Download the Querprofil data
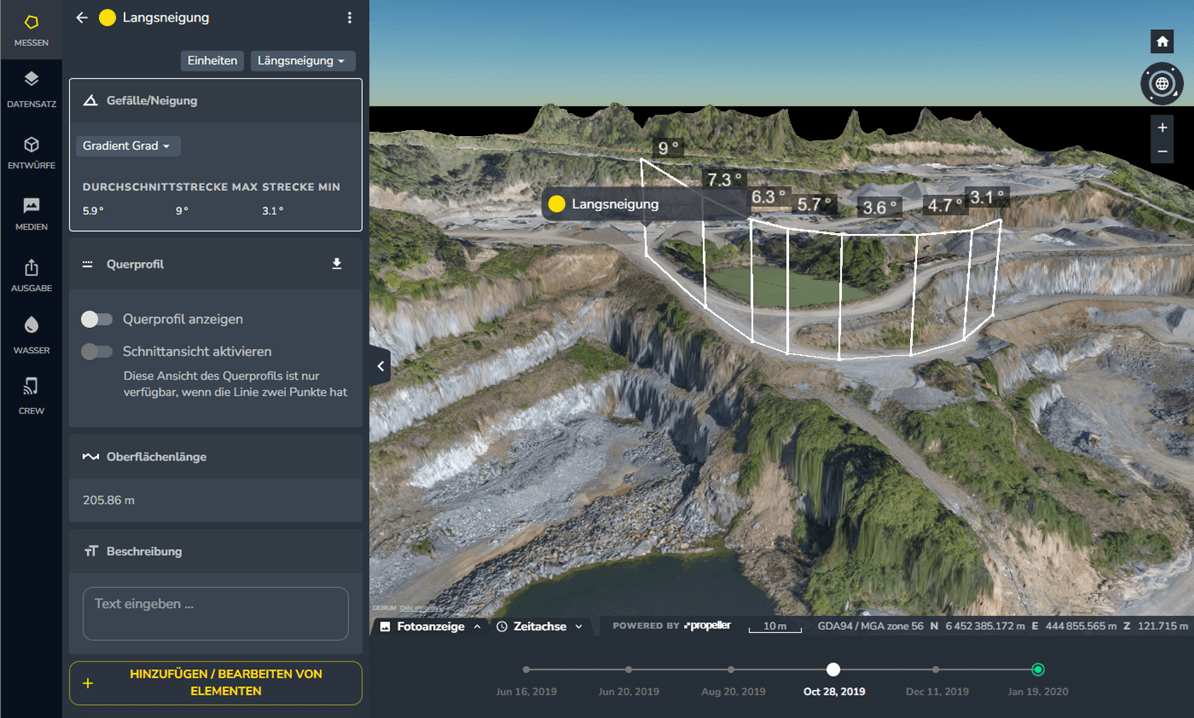The height and width of the screenshot is (718, 1194). 337,264
